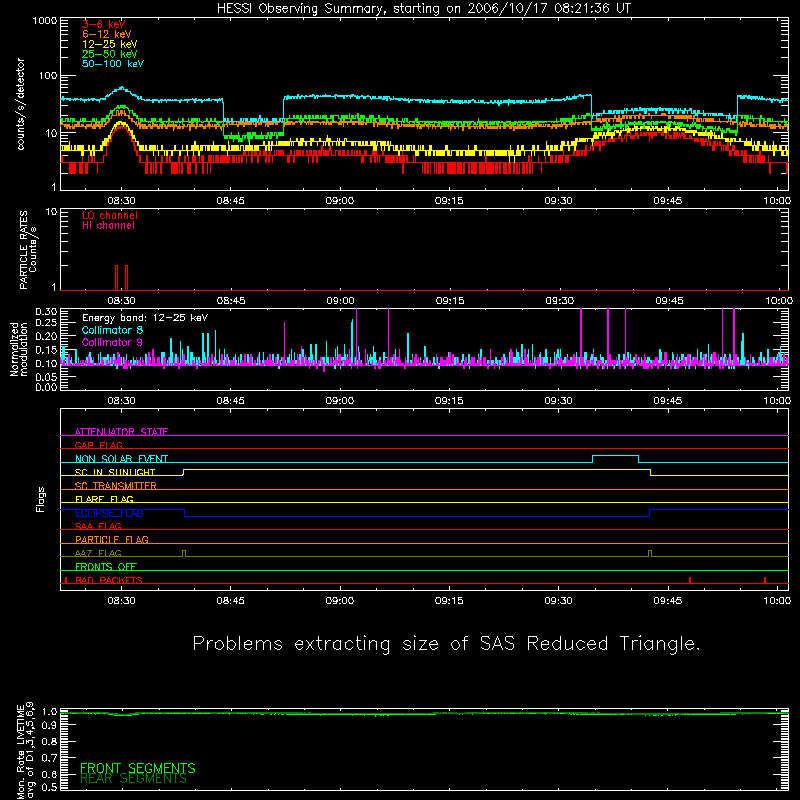This screenshot has width=800, height=800.
Task: Click the ATTENUATOR STATE flag label
Action: coord(121,432)
